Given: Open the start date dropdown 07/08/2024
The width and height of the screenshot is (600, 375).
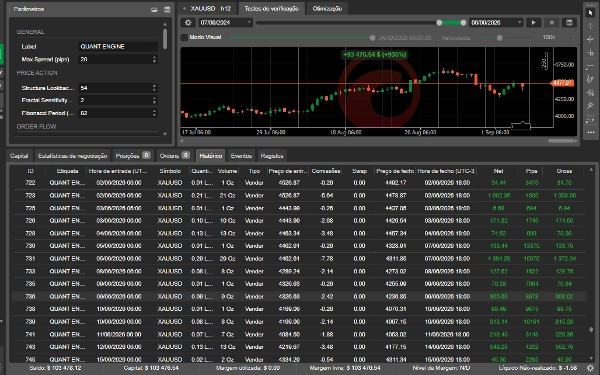Looking at the screenshot, I should coord(225,23).
